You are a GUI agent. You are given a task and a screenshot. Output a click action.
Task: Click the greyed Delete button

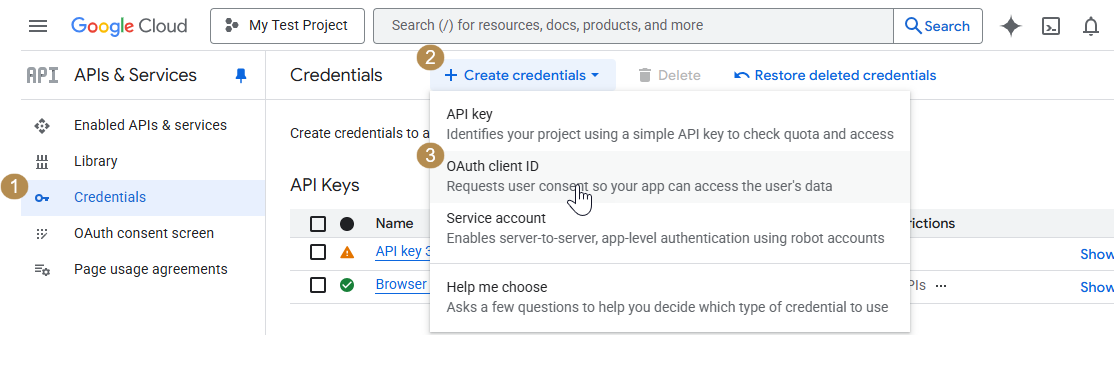(669, 75)
